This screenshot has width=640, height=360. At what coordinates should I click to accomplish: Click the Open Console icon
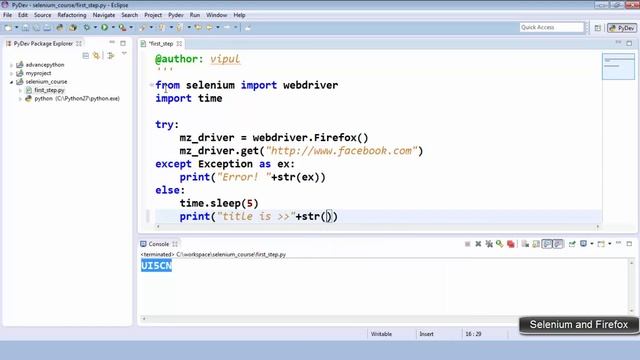(x=601, y=244)
